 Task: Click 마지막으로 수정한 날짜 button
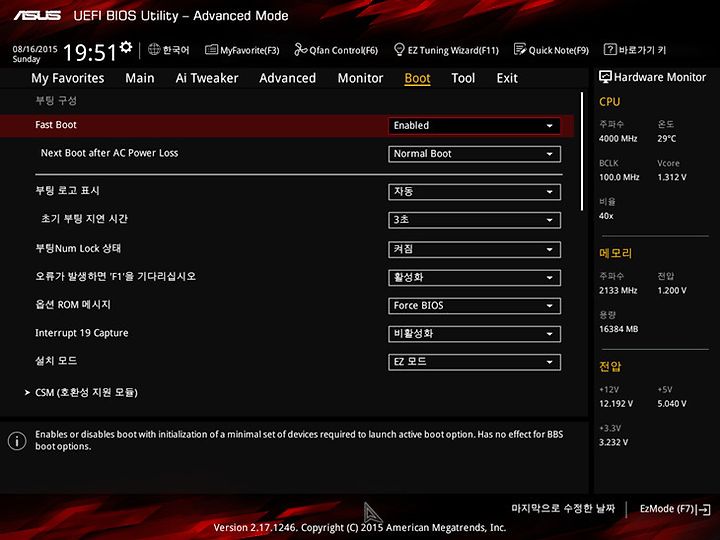tap(563, 508)
